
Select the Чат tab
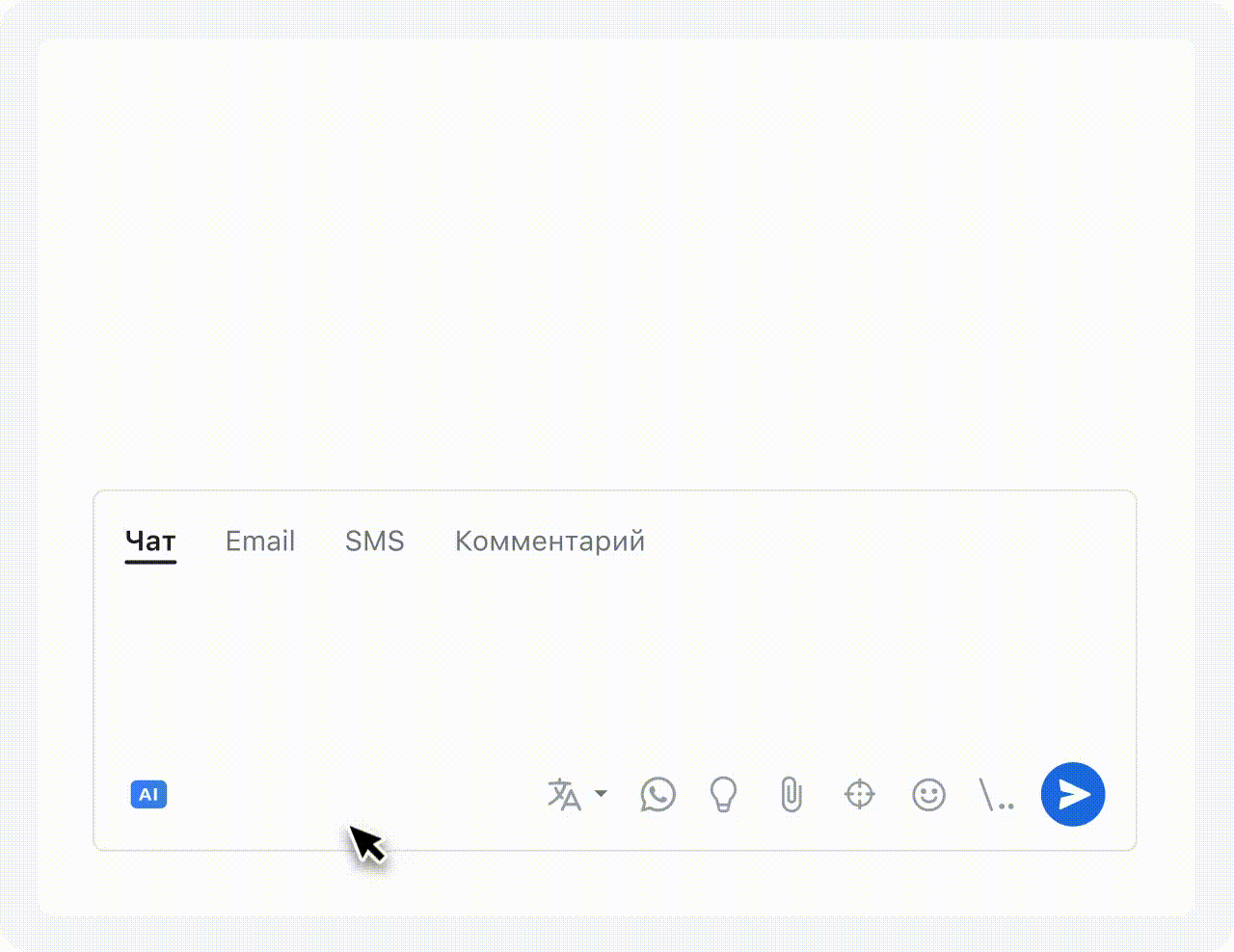click(150, 542)
